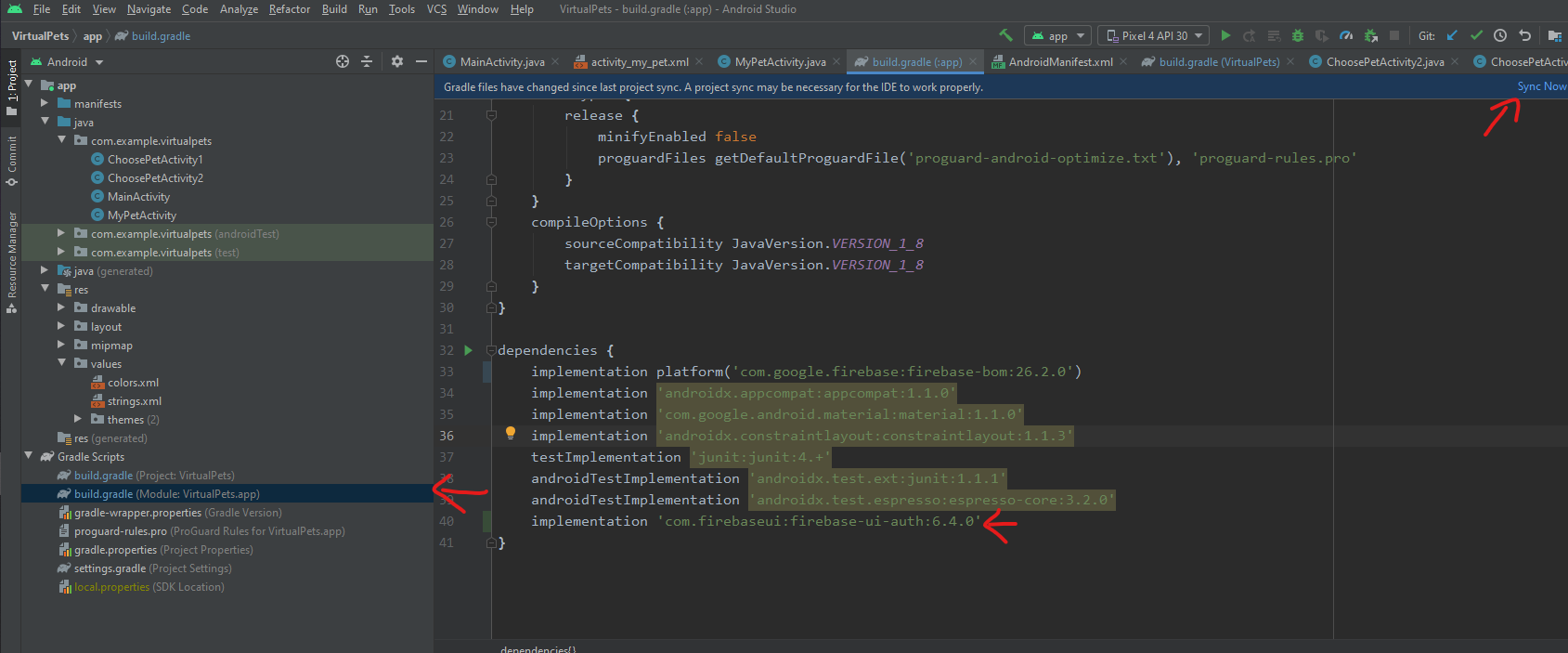Screen dimensions: 1568x653
Task: Click the Make Project hammer icon
Action: [x=1005, y=35]
